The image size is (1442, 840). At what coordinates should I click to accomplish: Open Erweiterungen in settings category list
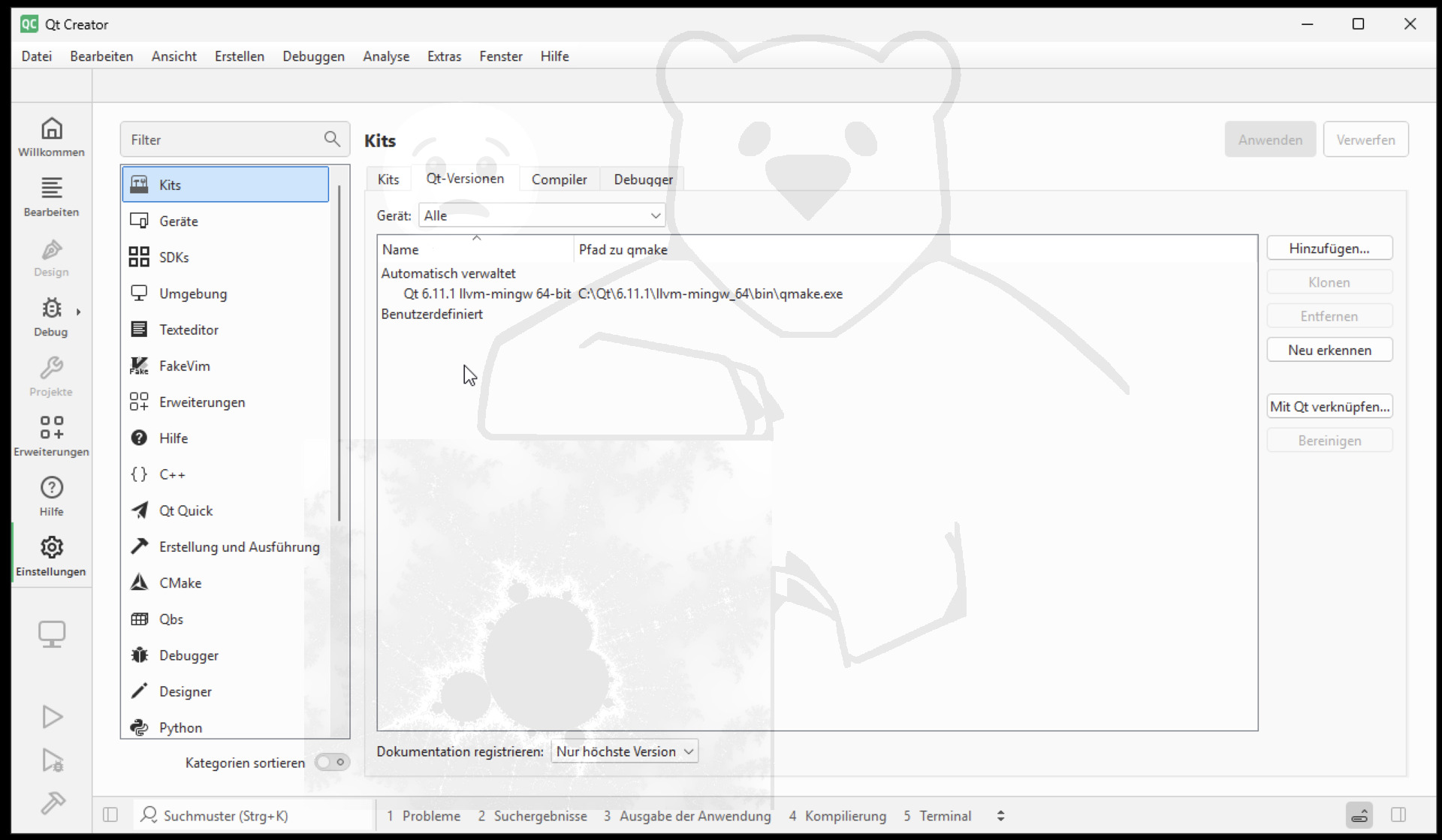pyautogui.click(x=225, y=402)
